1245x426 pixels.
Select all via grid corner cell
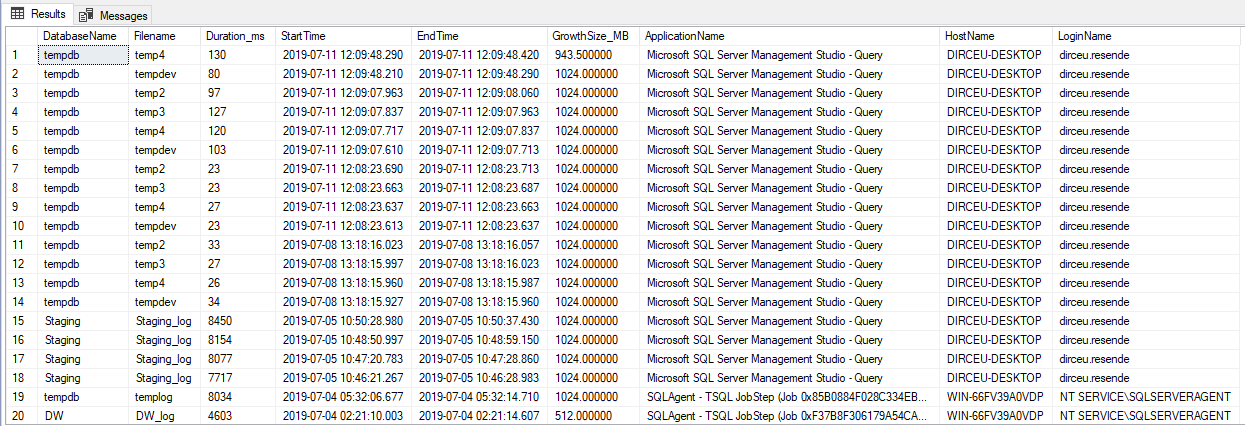click(x=19, y=36)
